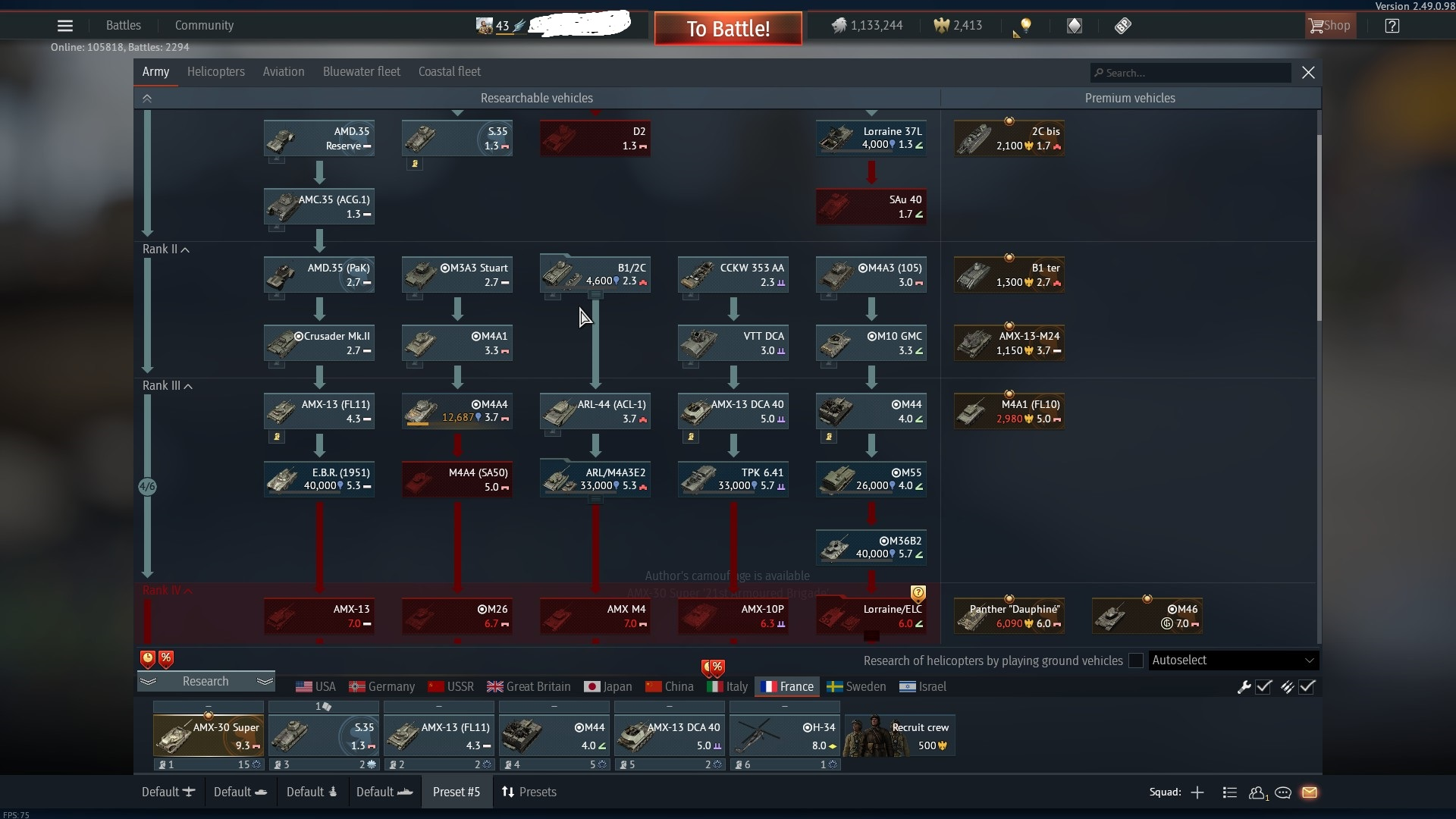The height and width of the screenshot is (819, 1456).
Task: Open the friends contacts icon
Action: click(x=1257, y=792)
